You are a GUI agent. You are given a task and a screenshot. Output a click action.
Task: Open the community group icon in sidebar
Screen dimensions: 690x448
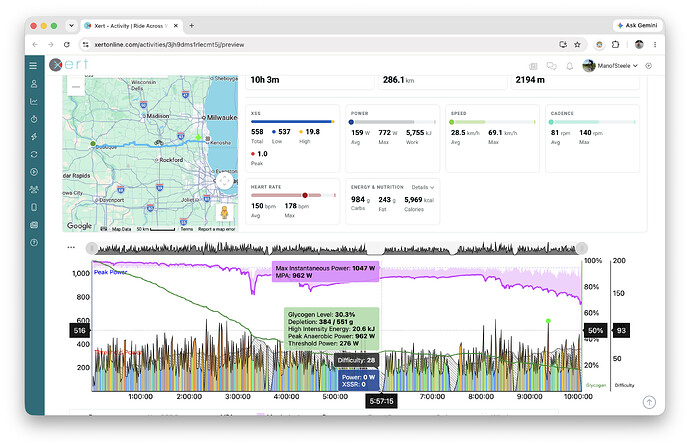[x=34, y=190]
